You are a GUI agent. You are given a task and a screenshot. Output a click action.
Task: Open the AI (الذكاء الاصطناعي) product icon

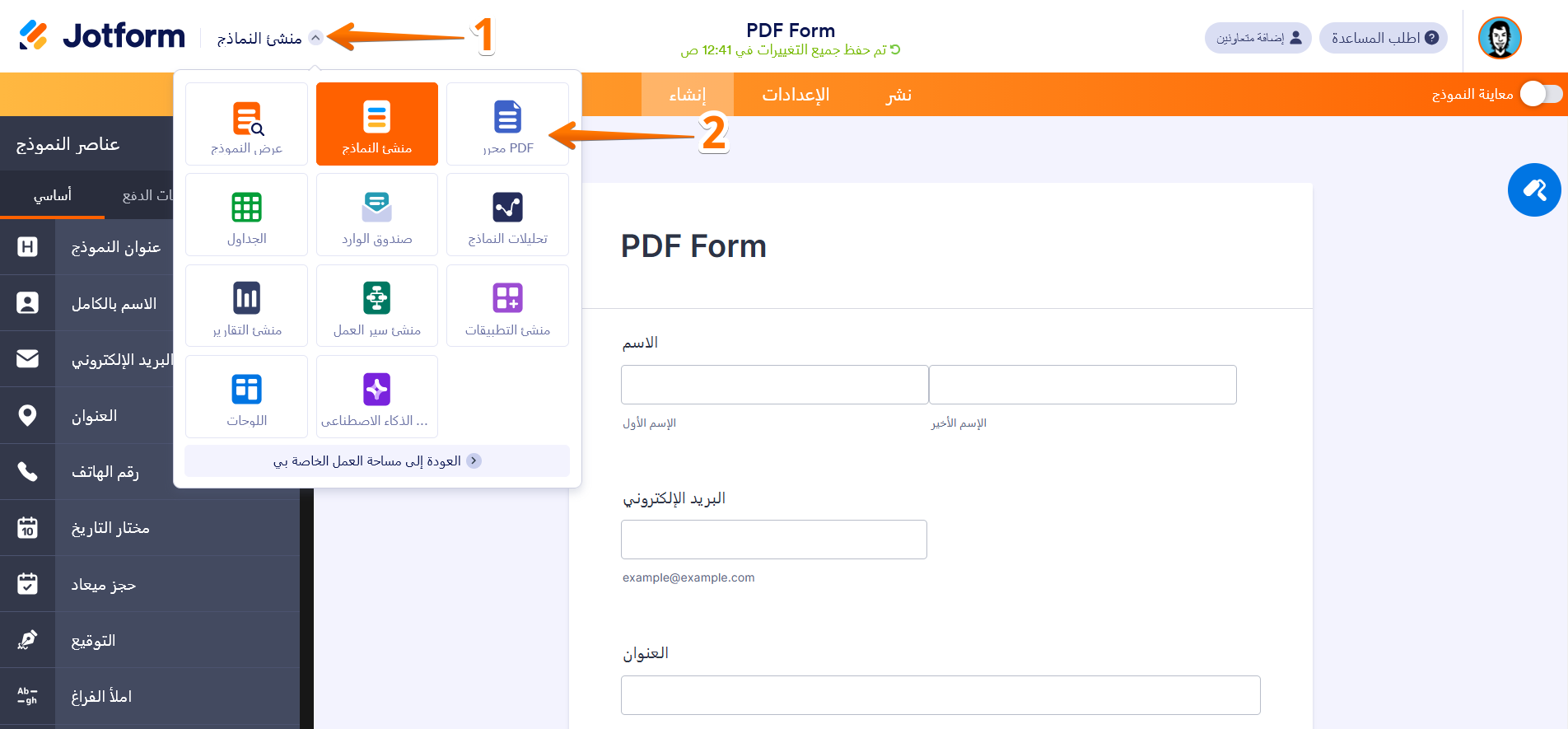(x=376, y=396)
